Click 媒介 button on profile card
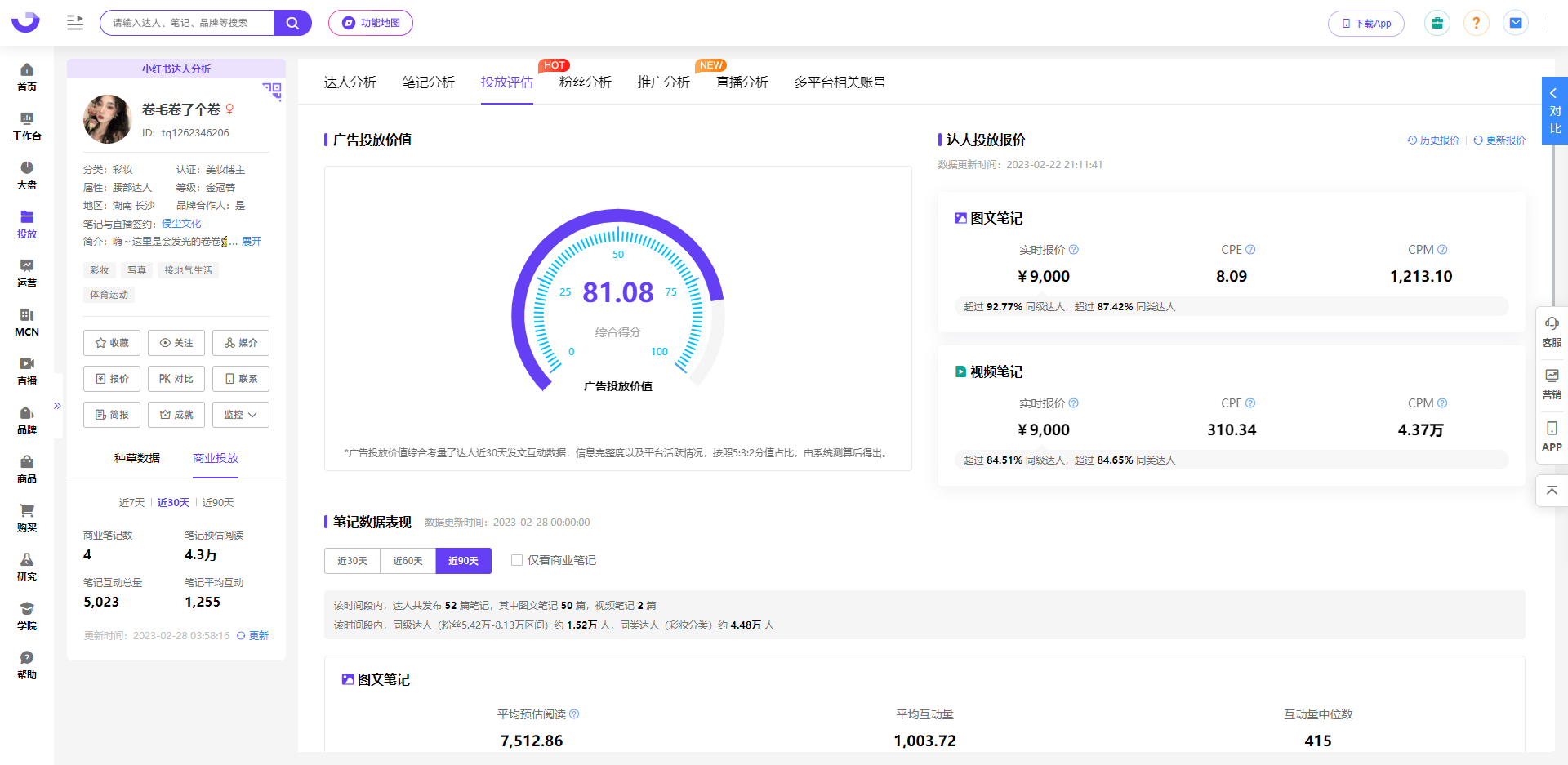 click(241, 343)
